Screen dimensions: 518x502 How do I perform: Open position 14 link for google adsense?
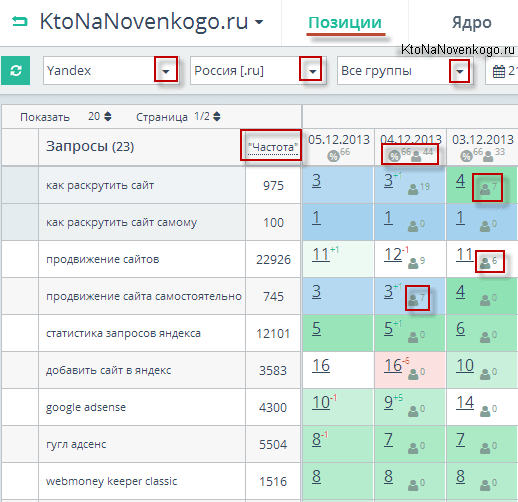click(x=465, y=403)
